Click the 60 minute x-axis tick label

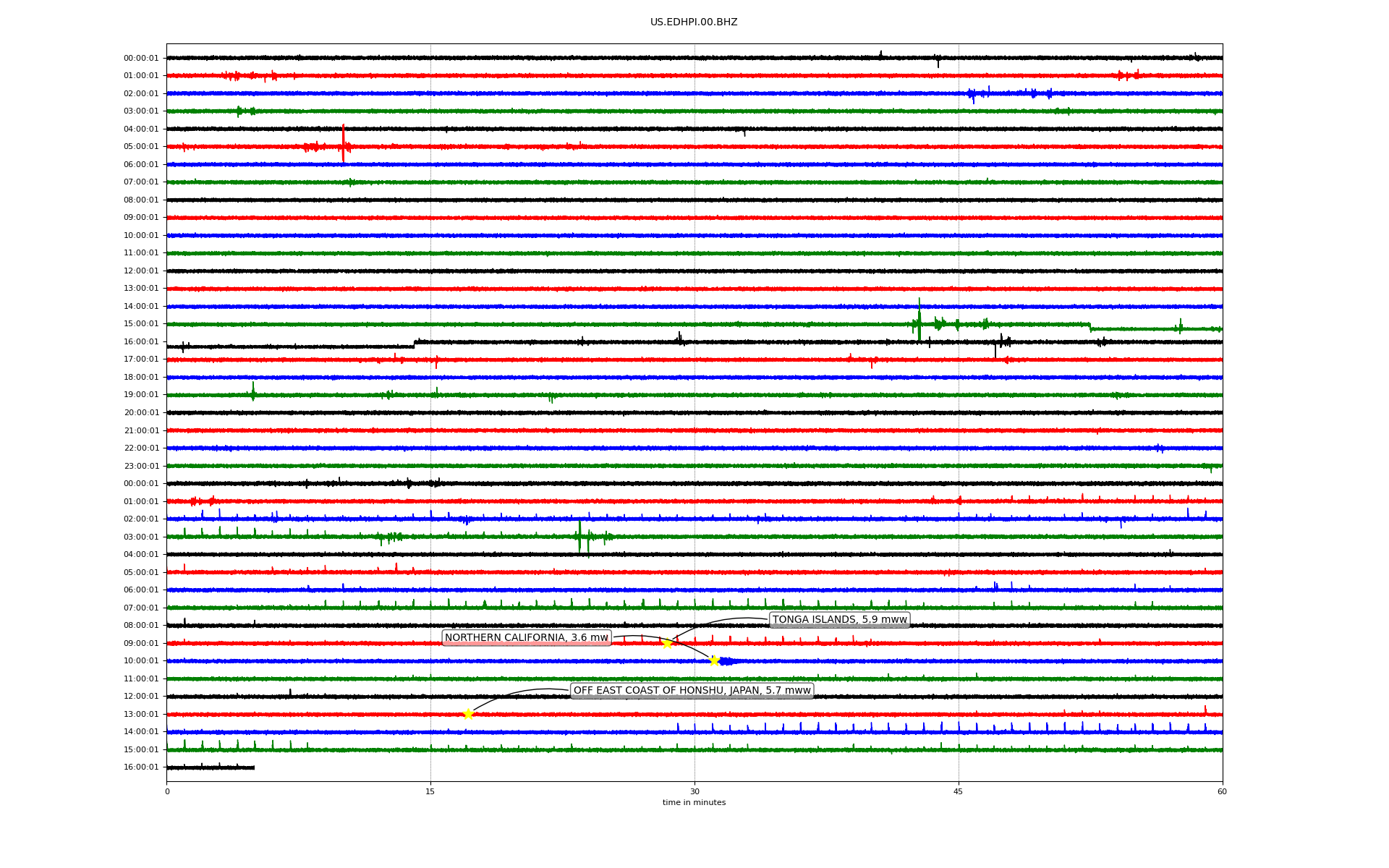coord(1221,791)
